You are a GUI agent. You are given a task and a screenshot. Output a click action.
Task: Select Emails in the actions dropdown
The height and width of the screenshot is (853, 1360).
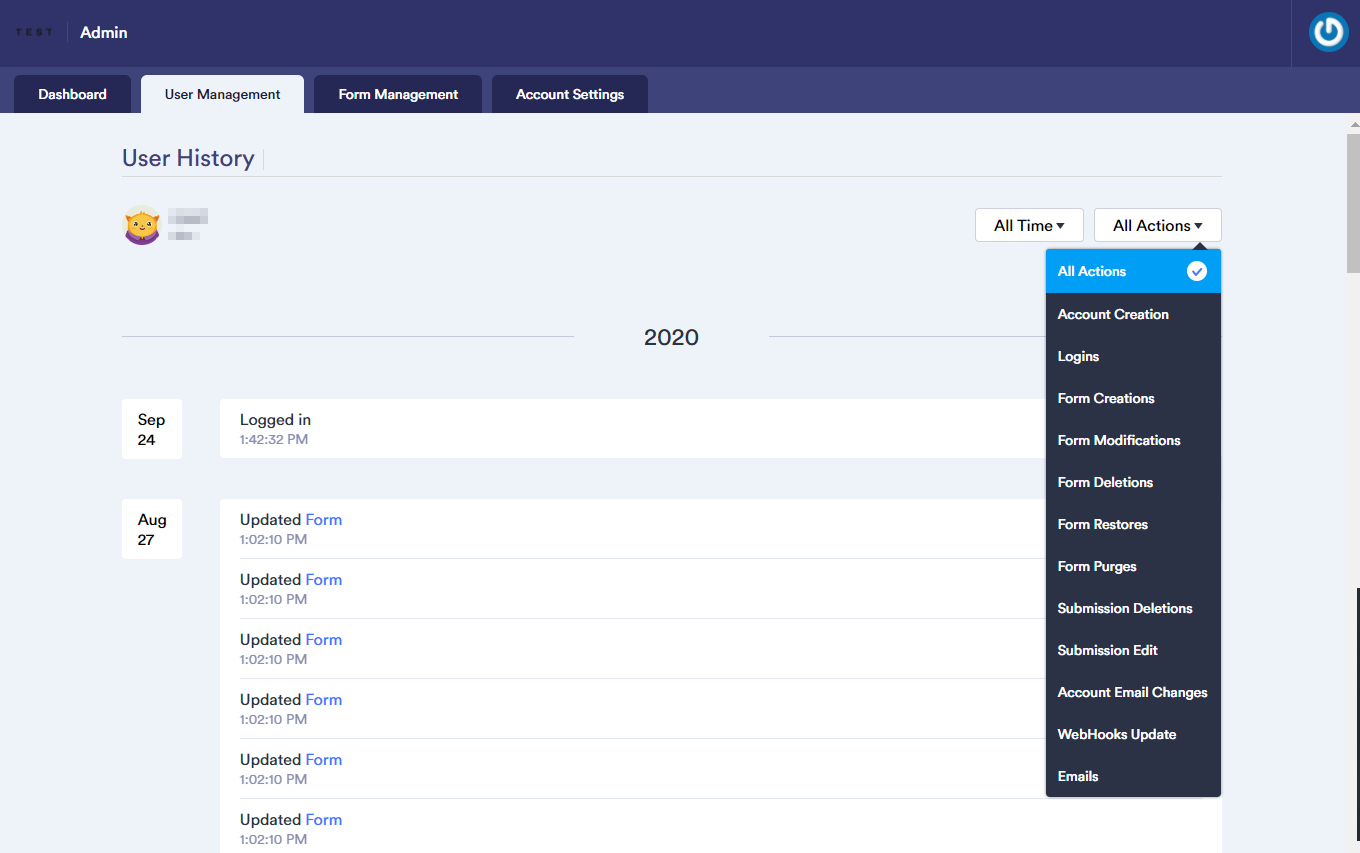point(1078,776)
